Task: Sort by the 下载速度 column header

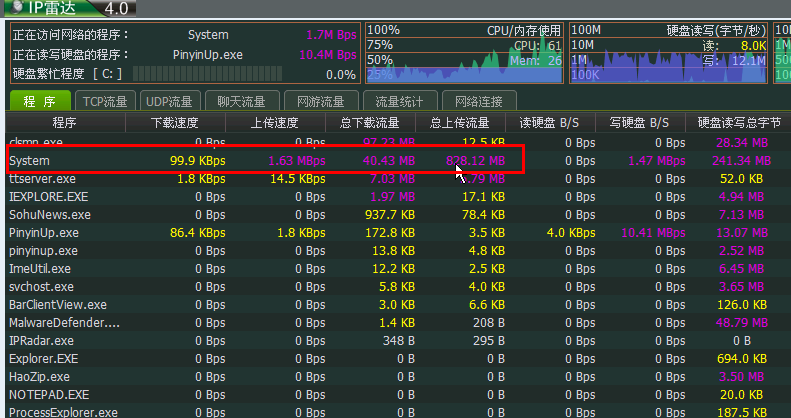Action: click(175, 123)
